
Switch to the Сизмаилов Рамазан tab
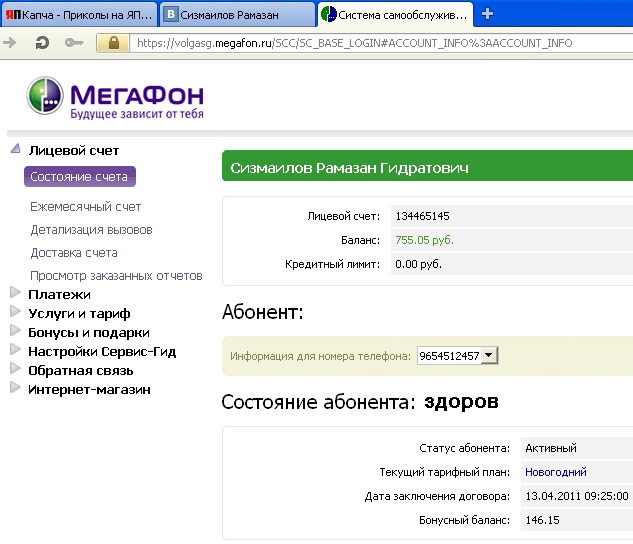tap(237, 15)
